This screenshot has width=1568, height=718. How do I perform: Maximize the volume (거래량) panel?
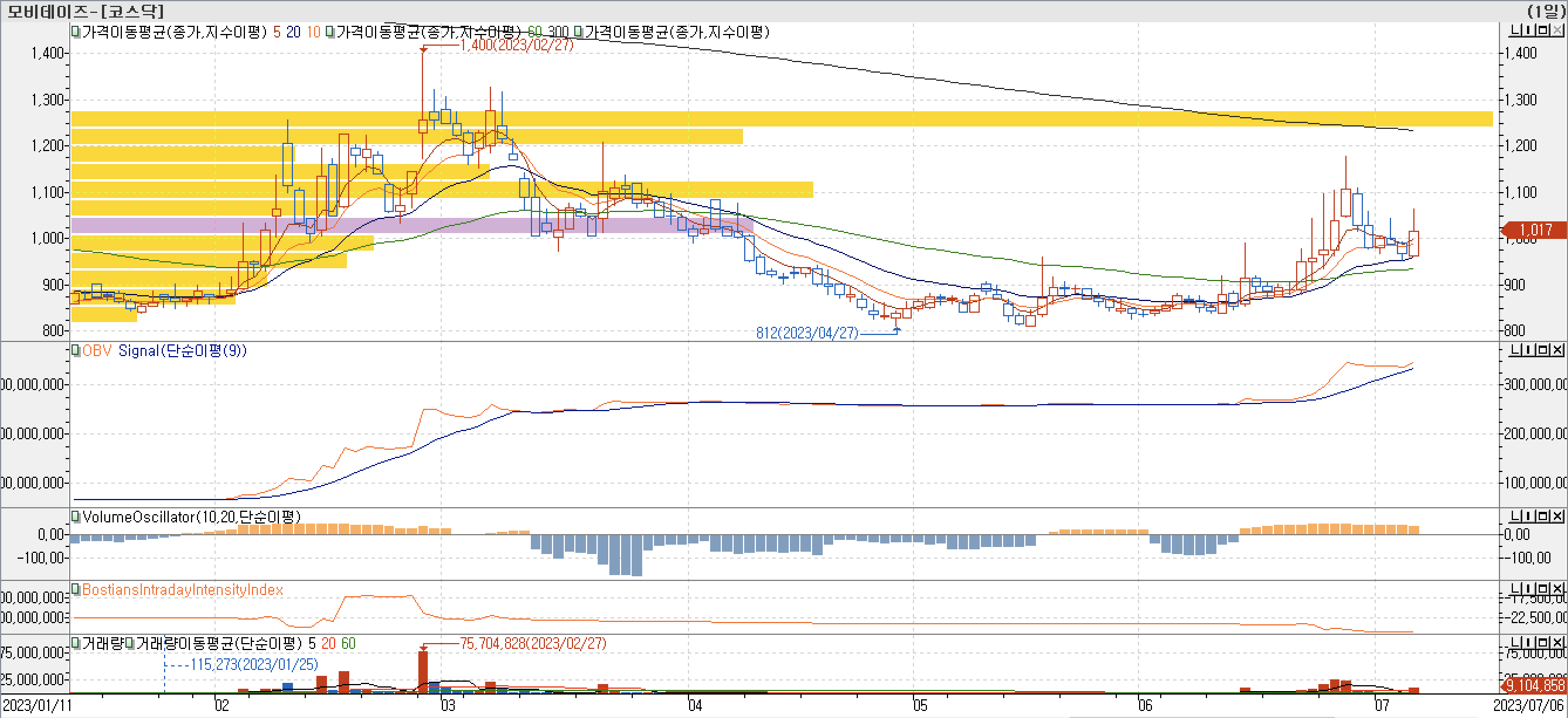[x=1543, y=642]
